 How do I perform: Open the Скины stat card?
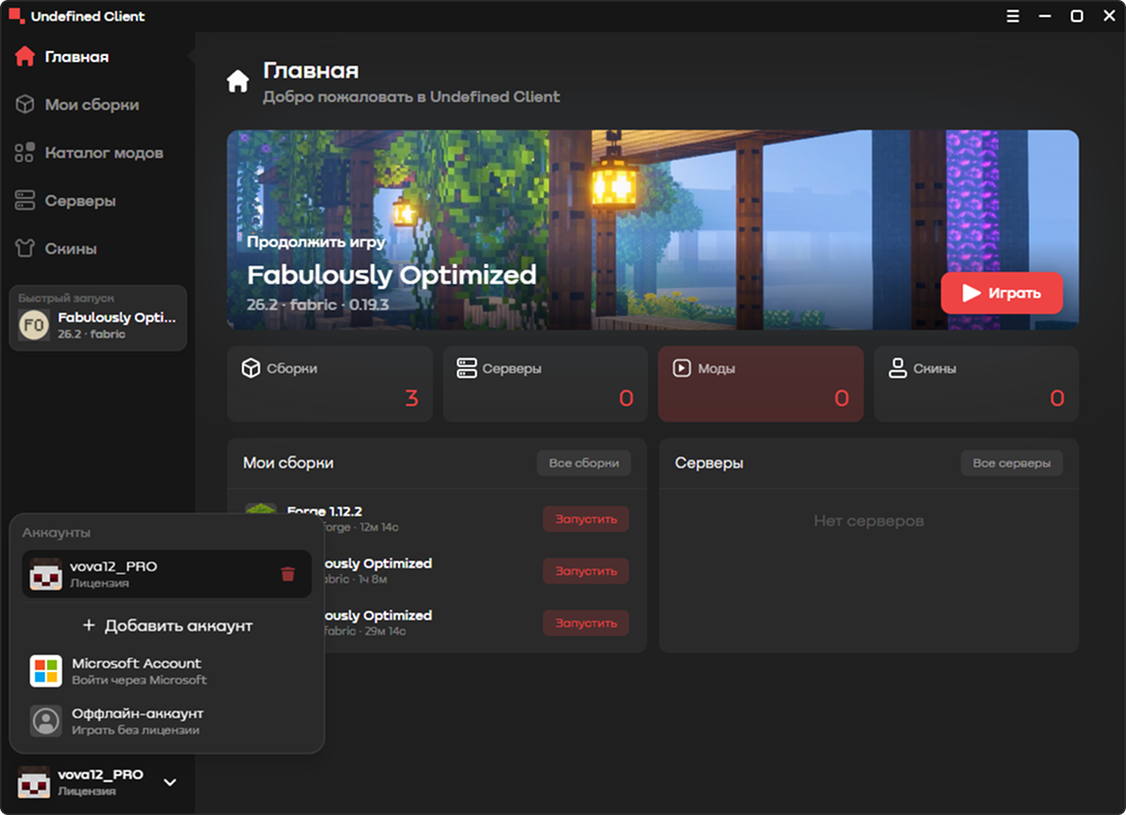(976, 384)
